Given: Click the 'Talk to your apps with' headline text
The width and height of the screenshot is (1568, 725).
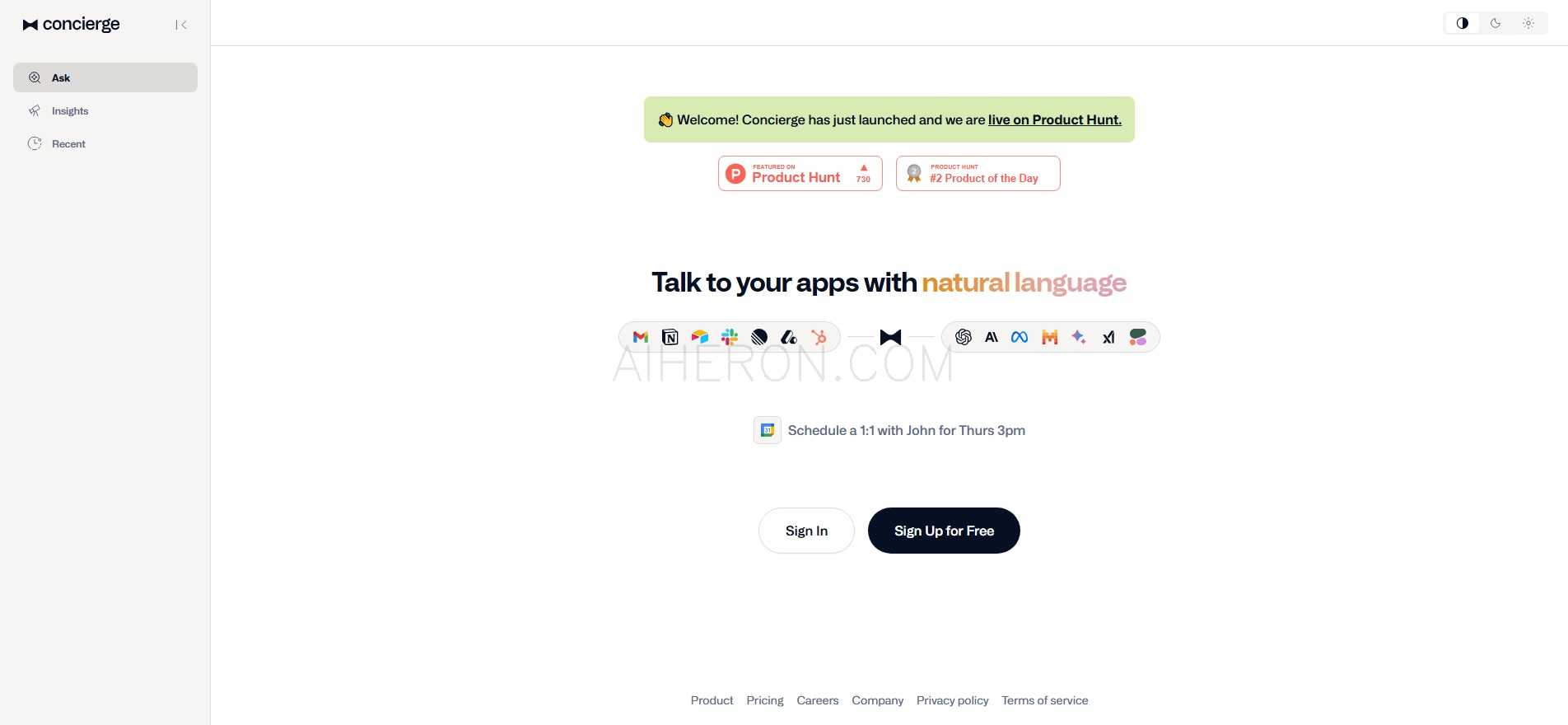Looking at the screenshot, I should [x=784, y=283].
